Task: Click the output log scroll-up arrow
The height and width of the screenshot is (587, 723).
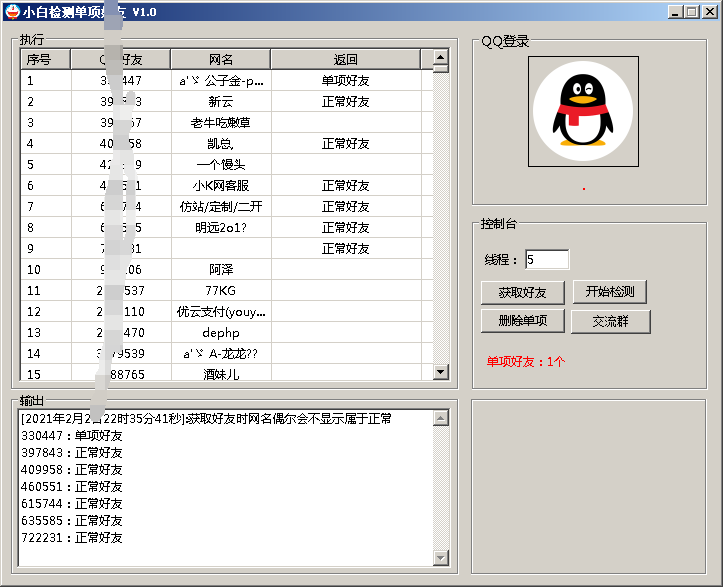Action: point(441,419)
